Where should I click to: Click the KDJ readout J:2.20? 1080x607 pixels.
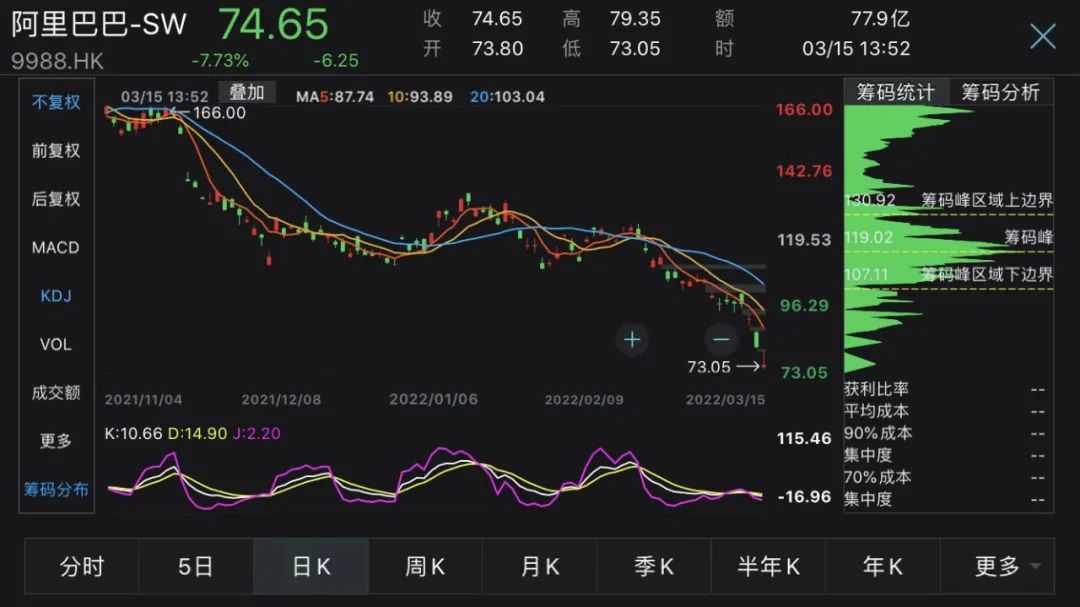pyautogui.click(x=256, y=433)
